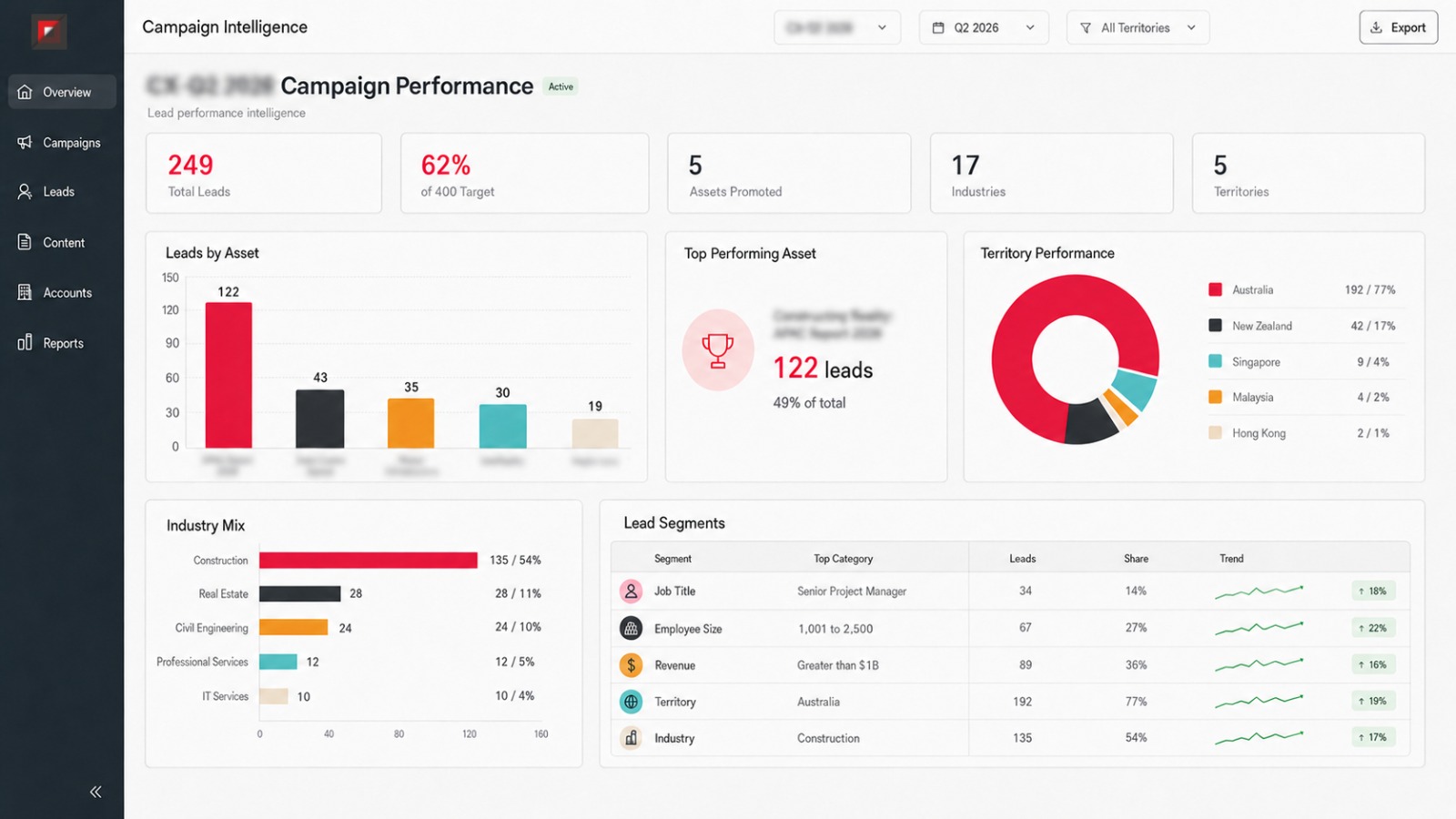Click the red app logo icon
This screenshot has width=1456, height=819.
point(48,32)
